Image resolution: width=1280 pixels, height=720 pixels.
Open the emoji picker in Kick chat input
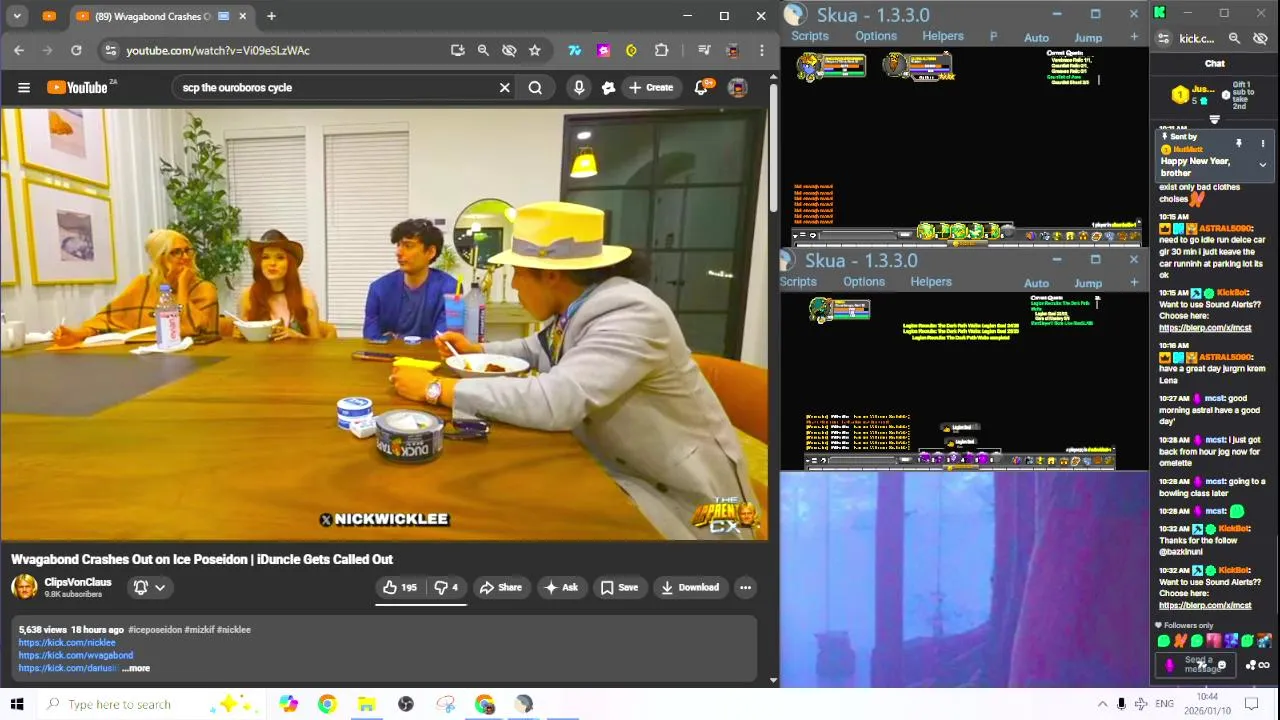click(x=1222, y=665)
